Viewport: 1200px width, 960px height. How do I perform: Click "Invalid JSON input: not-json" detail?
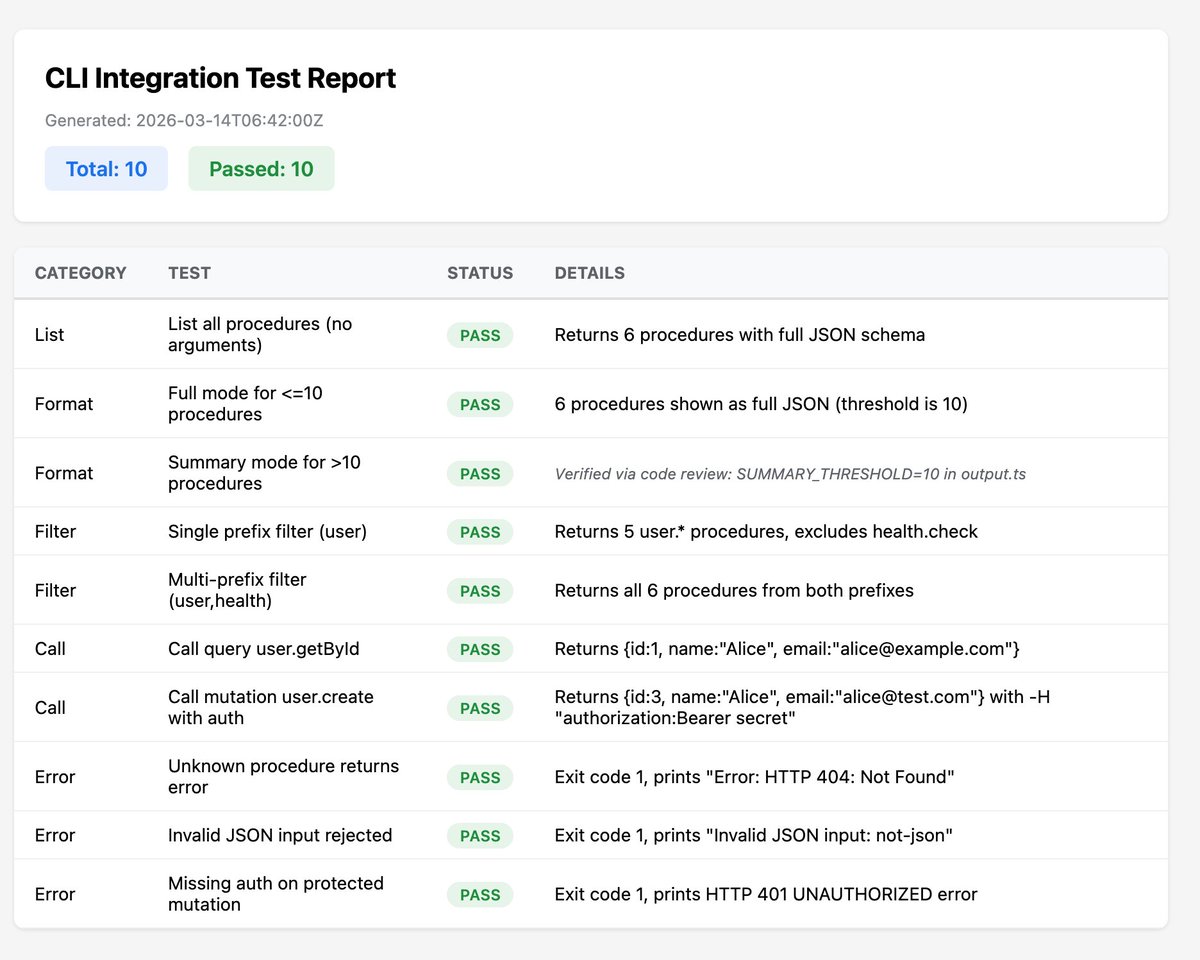[754, 835]
